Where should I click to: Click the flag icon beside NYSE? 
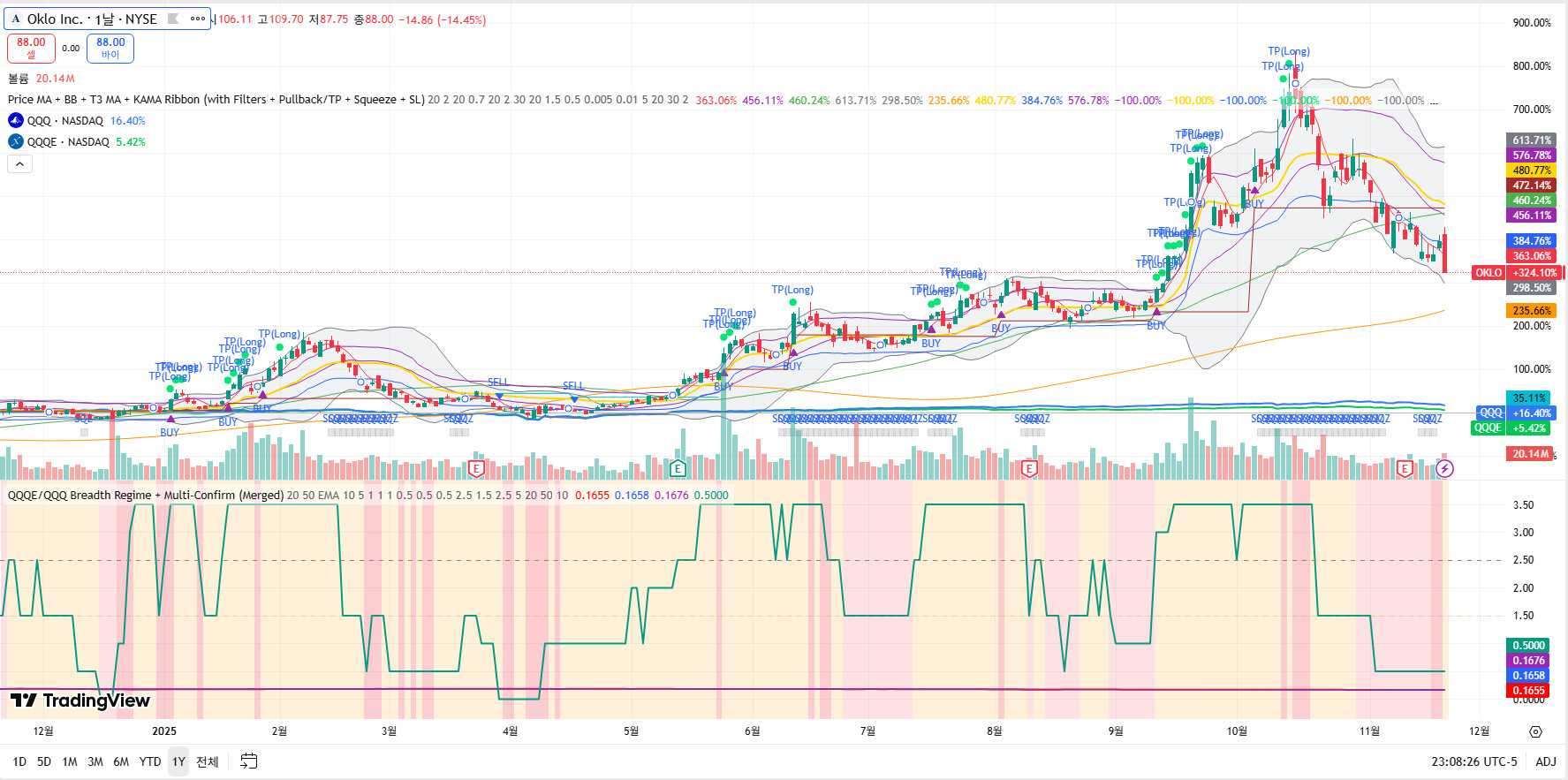pos(173,19)
